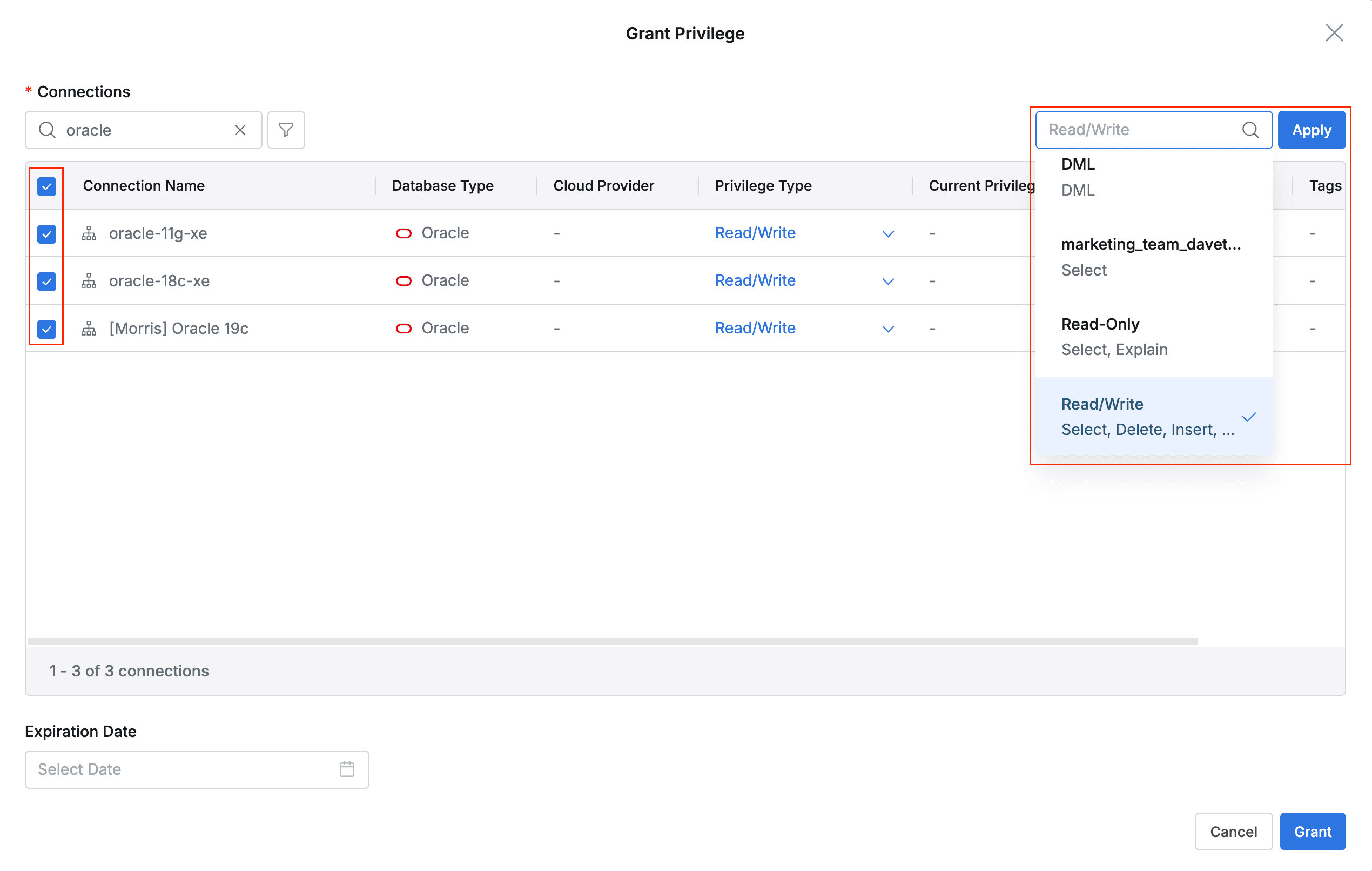Screen dimensions: 1372x871
Task: Open the connection filter funnel icon
Action: click(x=285, y=130)
